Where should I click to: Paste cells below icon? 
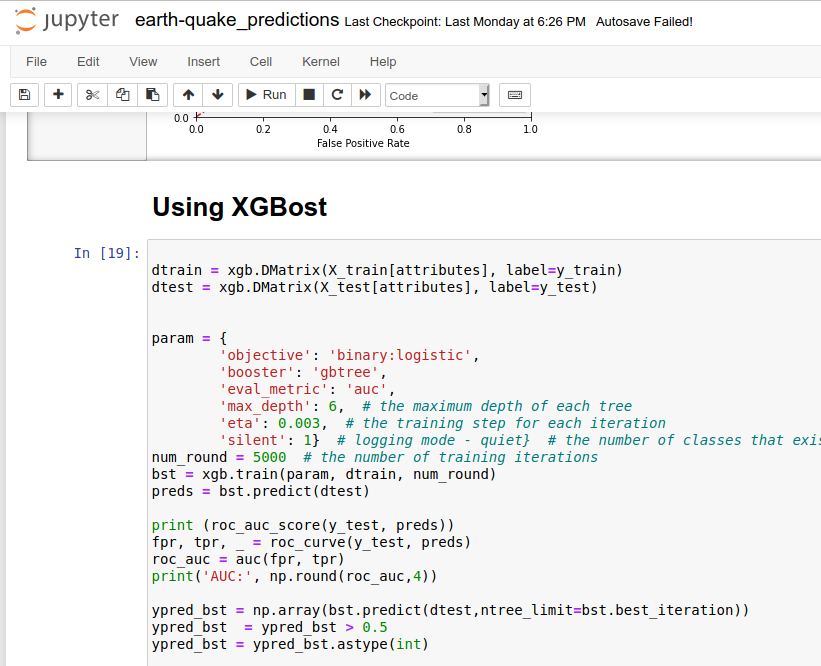click(x=152, y=95)
